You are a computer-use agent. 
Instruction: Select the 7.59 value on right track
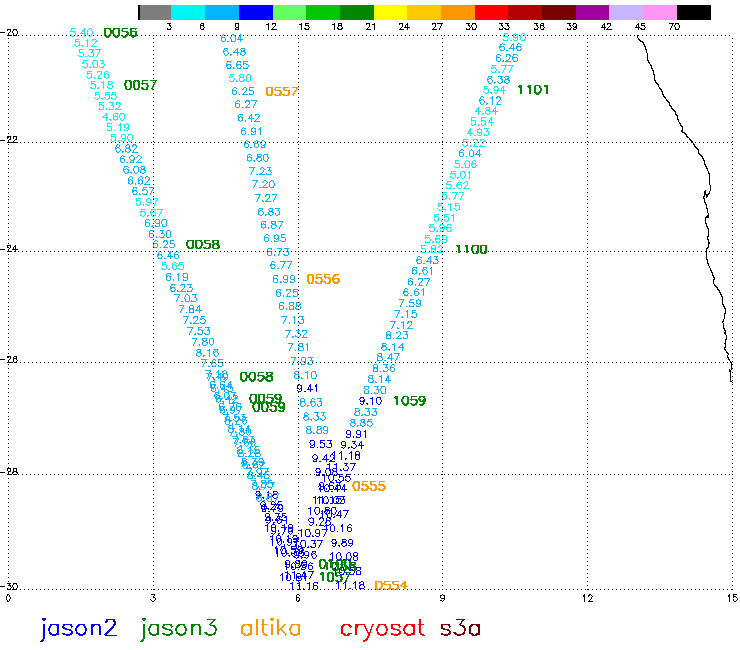(x=410, y=303)
